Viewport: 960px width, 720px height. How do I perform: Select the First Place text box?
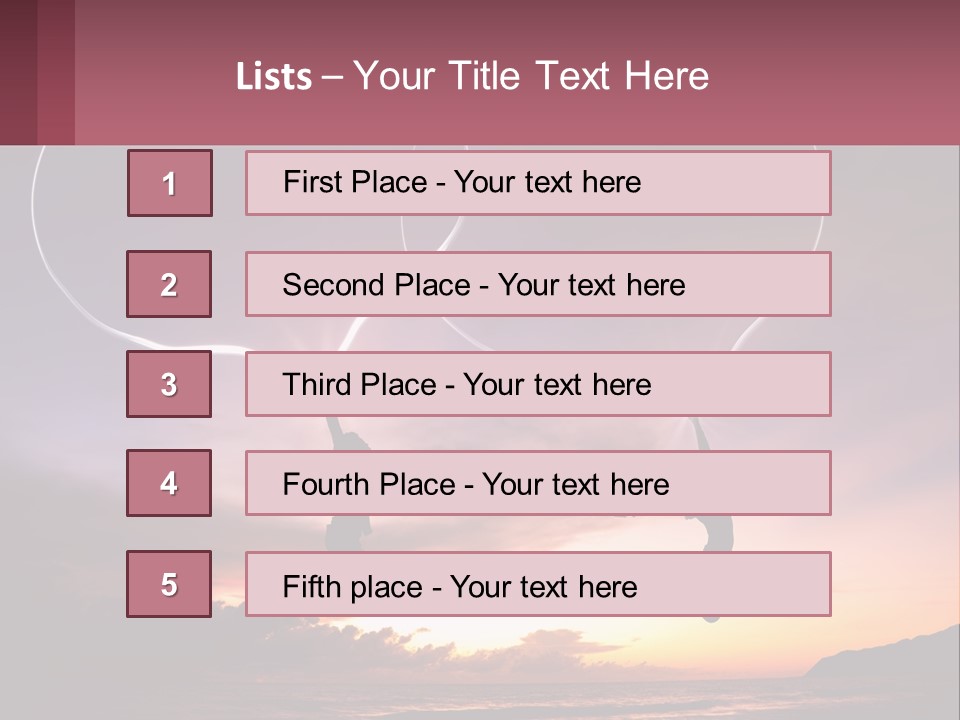click(538, 183)
